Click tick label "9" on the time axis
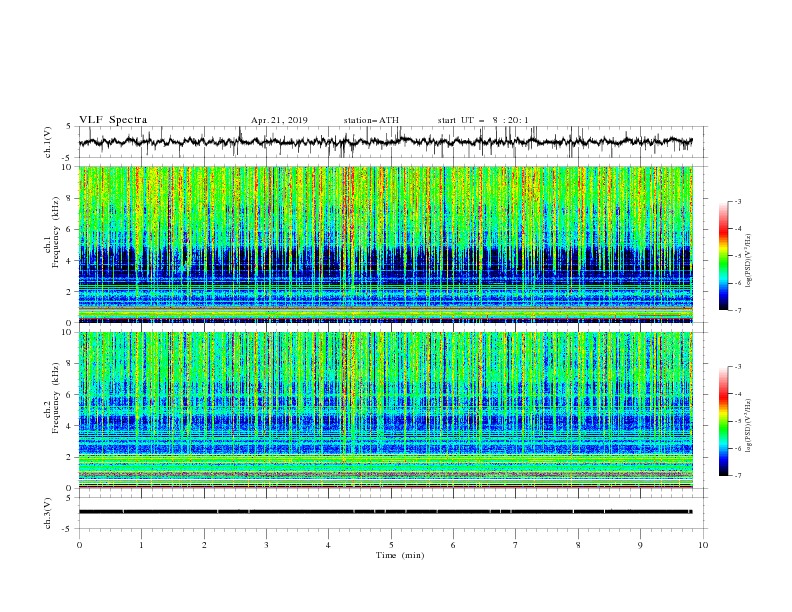This screenshot has height=612, width=792. click(640, 545)
